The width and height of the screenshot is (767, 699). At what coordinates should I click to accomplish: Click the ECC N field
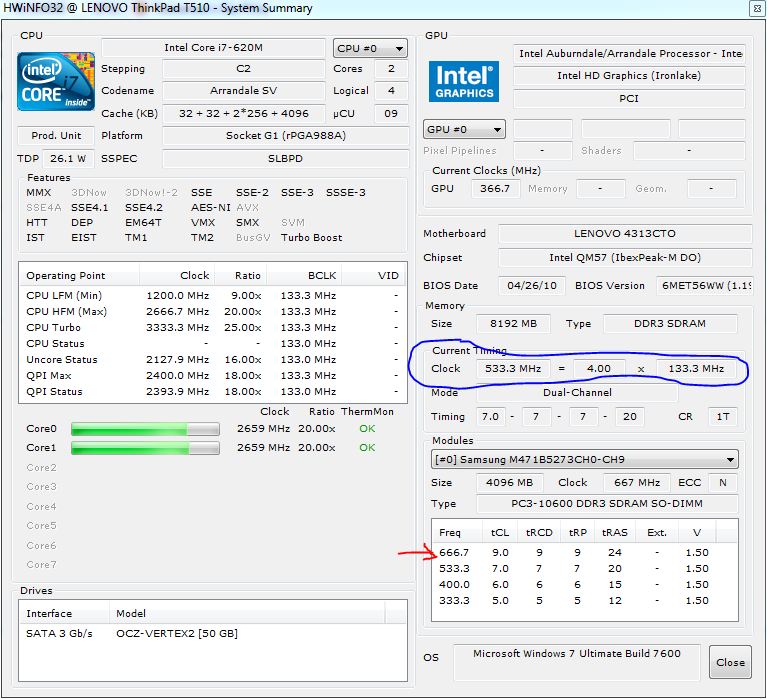click(723, 483)
